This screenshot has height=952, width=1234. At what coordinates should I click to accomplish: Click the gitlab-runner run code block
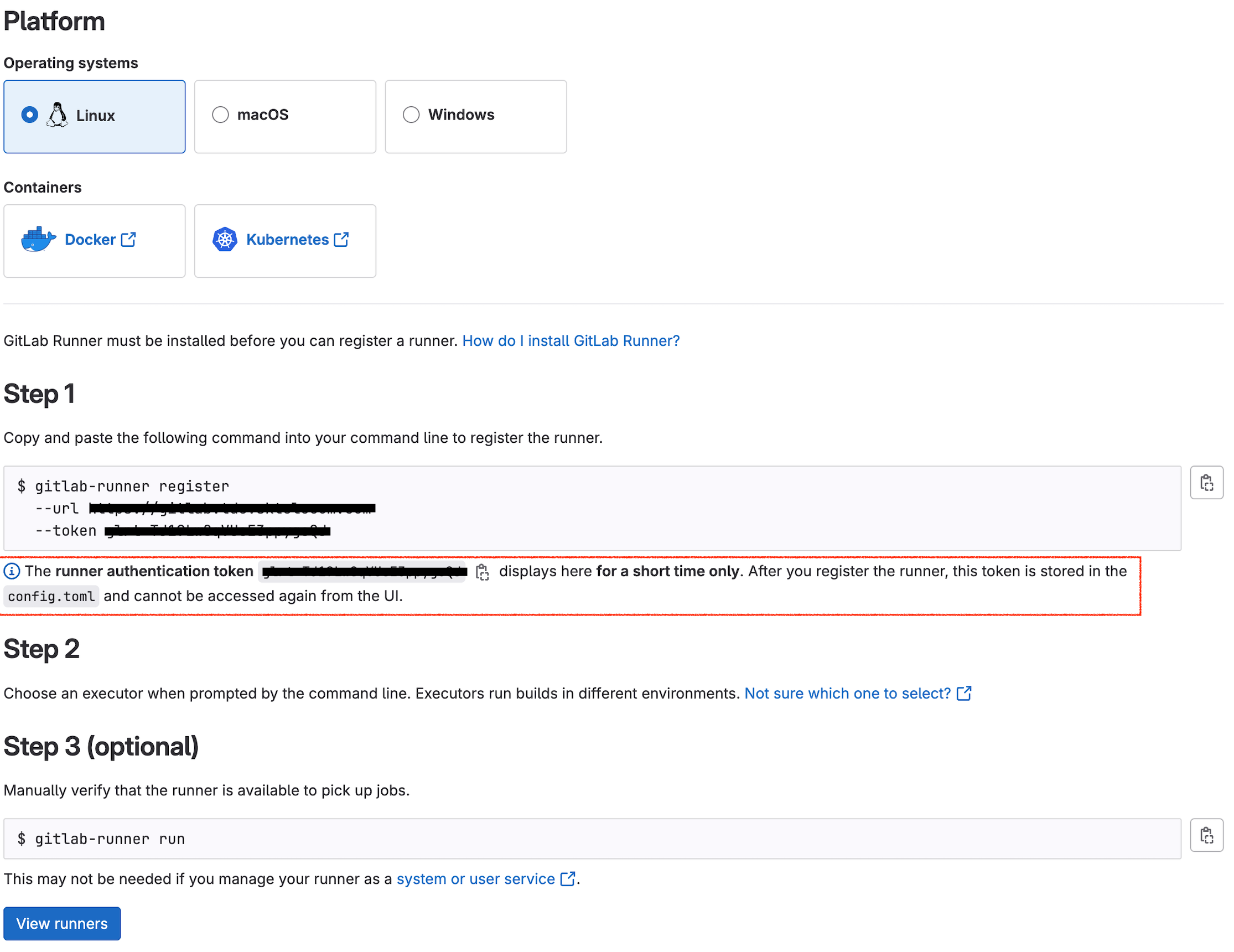[x=592, y=839]
